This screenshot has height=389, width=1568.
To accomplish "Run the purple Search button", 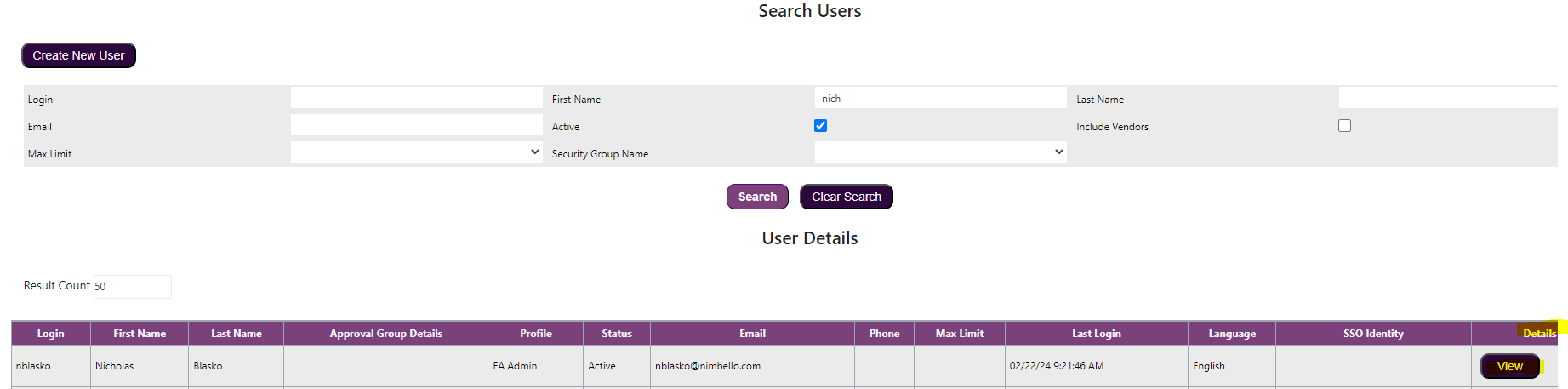I will (x=757, y=197).
